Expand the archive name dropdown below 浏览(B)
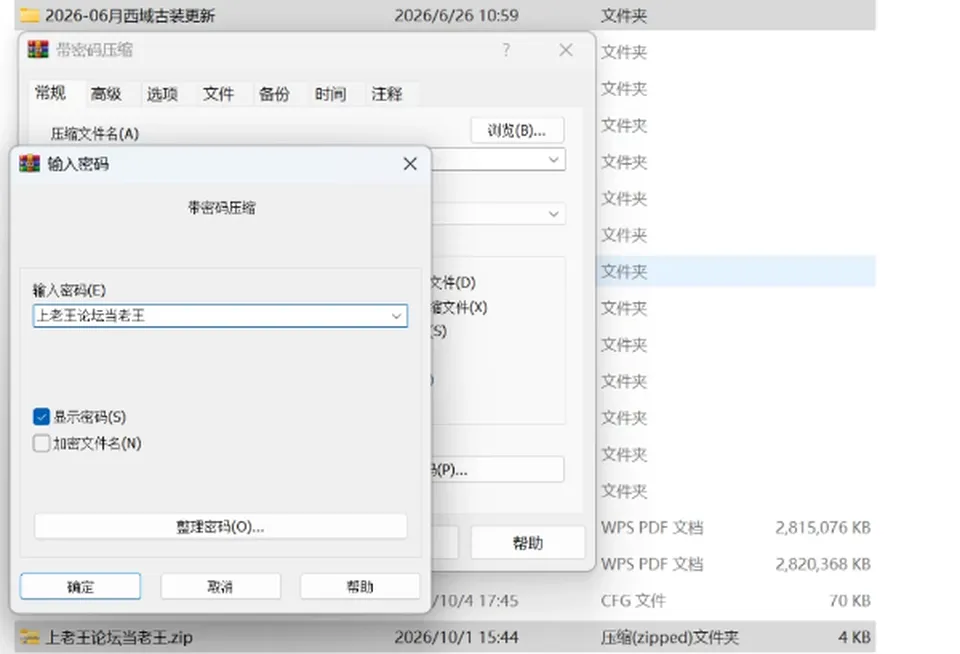 tap(553, 160)
